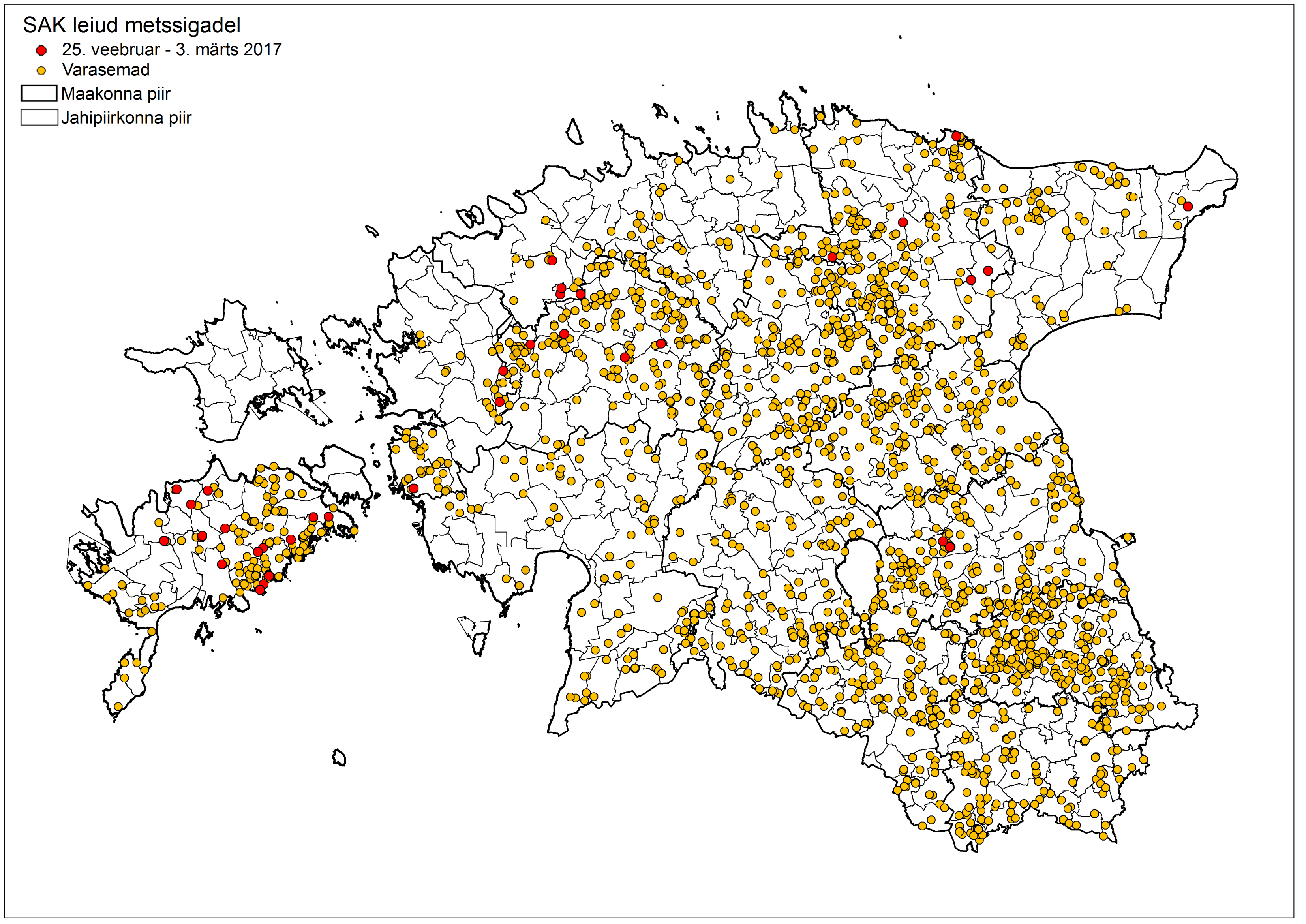The height and width of the screenshot is (924, 1306).
Task: Click the red dot legend symbol
Action: [x=41, y=51]
